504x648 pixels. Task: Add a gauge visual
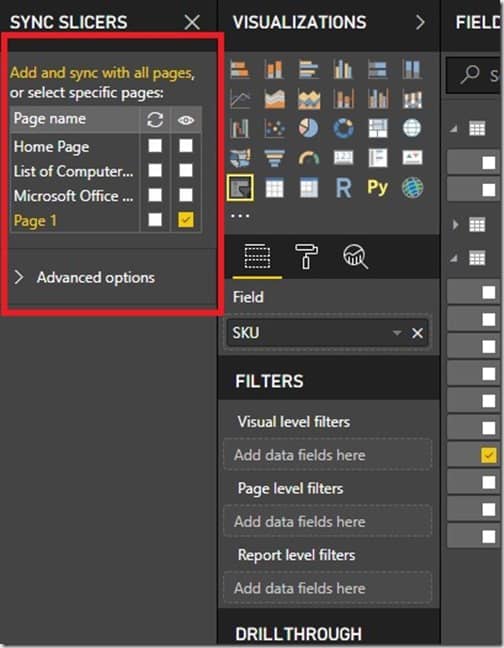coord(309,158)
